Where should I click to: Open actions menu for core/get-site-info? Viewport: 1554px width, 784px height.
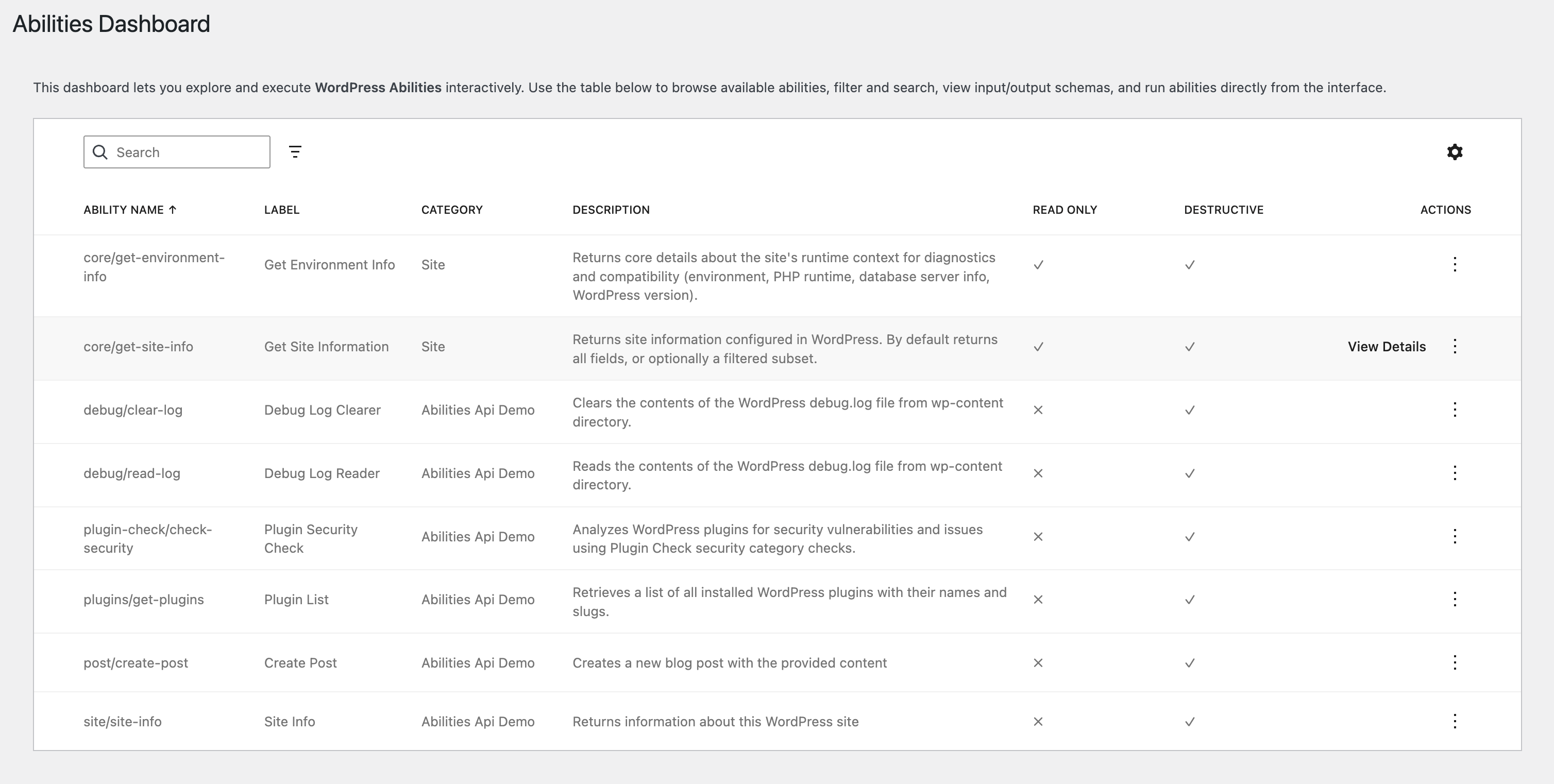[x=1455, y=346]
